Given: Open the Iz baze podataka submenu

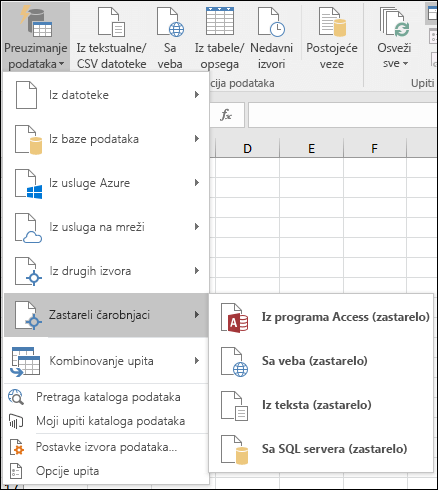Looking at the screenshot, I should [x=106, y=139].
